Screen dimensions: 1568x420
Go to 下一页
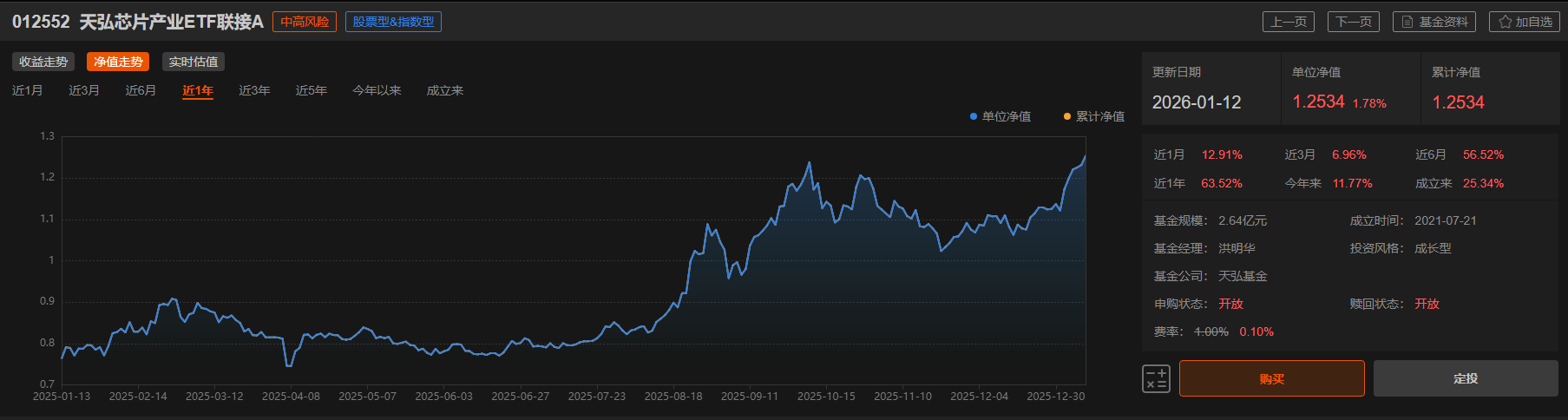(1353, 22)
